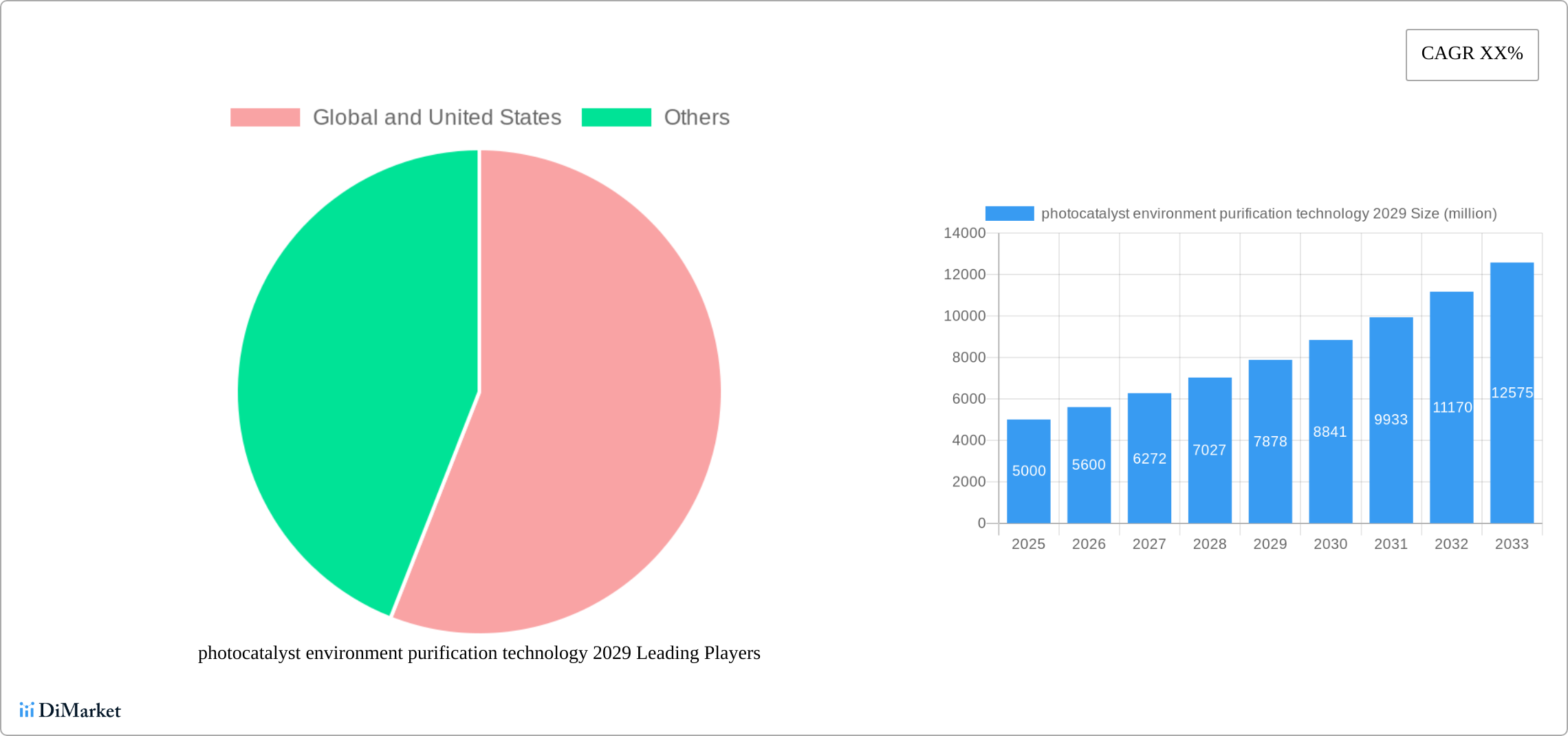This screenshot has height=736, width=1568.
Task: Click the Leading Players pie chart title
Action: coord(479,653)
